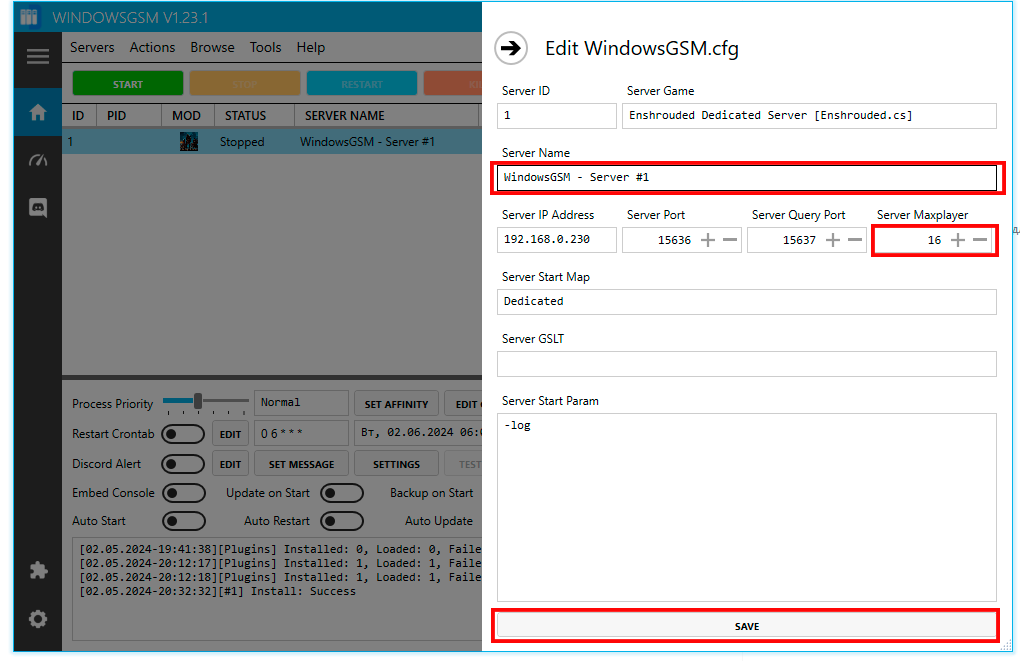Click the MOD column header
Viewport: 1020px width, 661px height.
(188, 116)
